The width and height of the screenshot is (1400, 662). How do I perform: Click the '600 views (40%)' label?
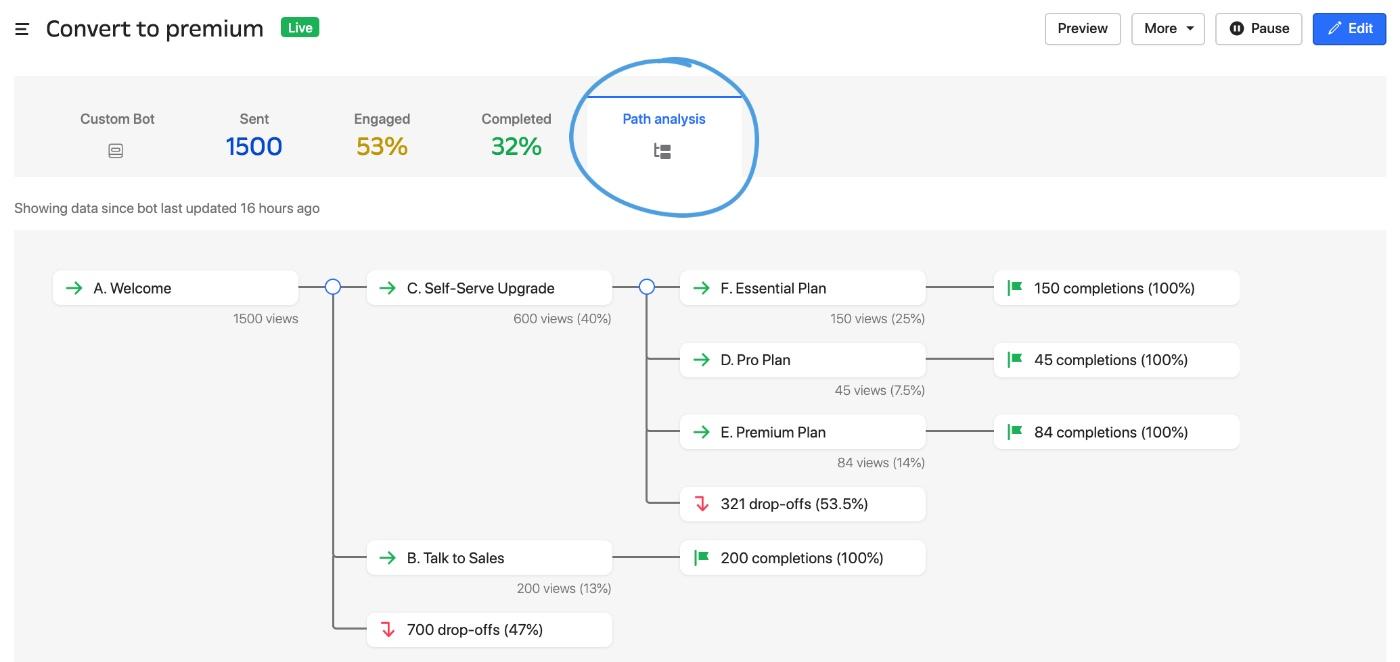pyautogui.click(x=563, y=319)
